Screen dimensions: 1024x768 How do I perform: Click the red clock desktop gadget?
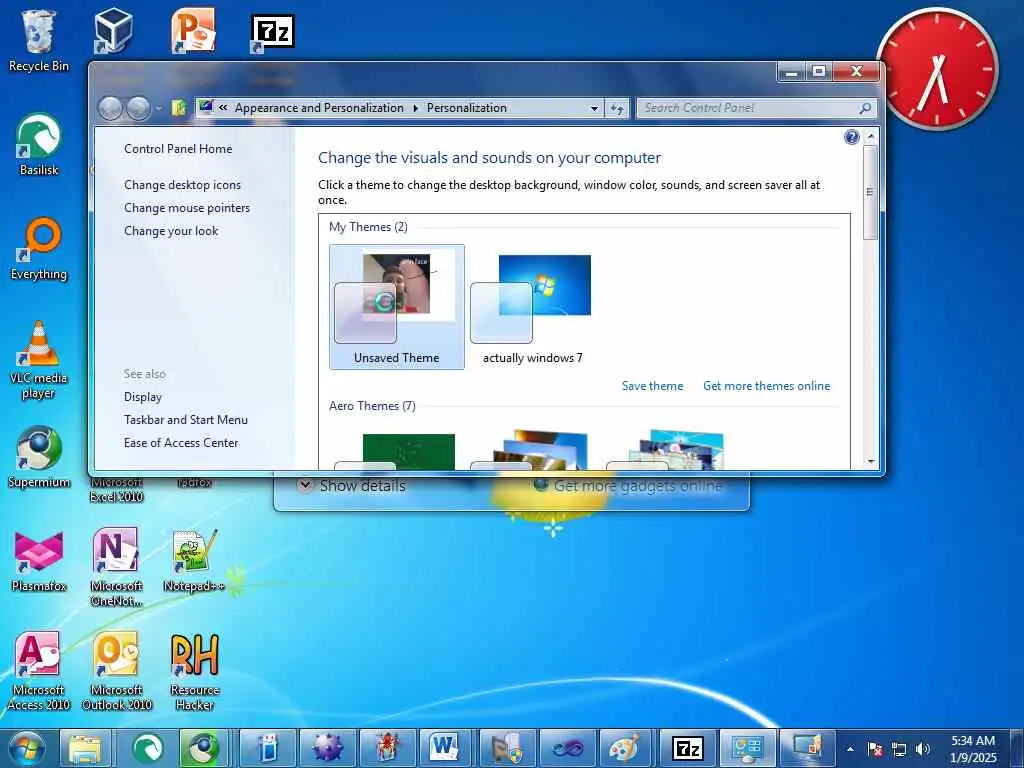point(937,69)
